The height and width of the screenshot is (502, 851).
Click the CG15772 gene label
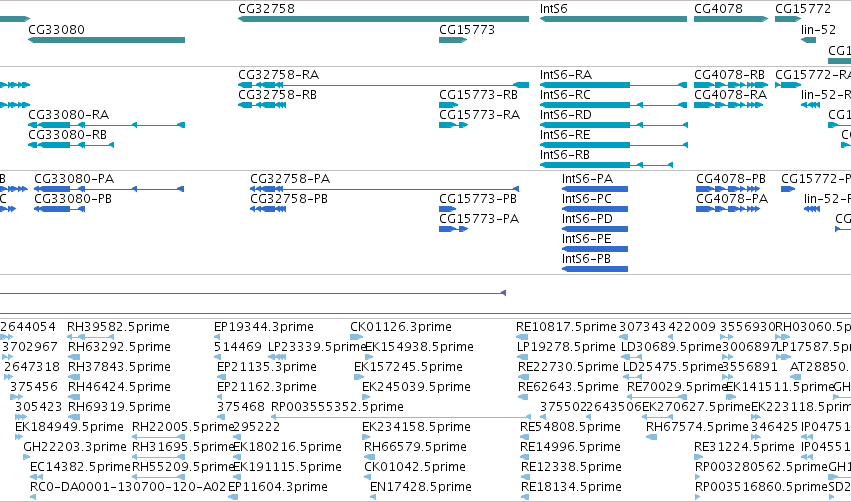[x=803, y=9]
